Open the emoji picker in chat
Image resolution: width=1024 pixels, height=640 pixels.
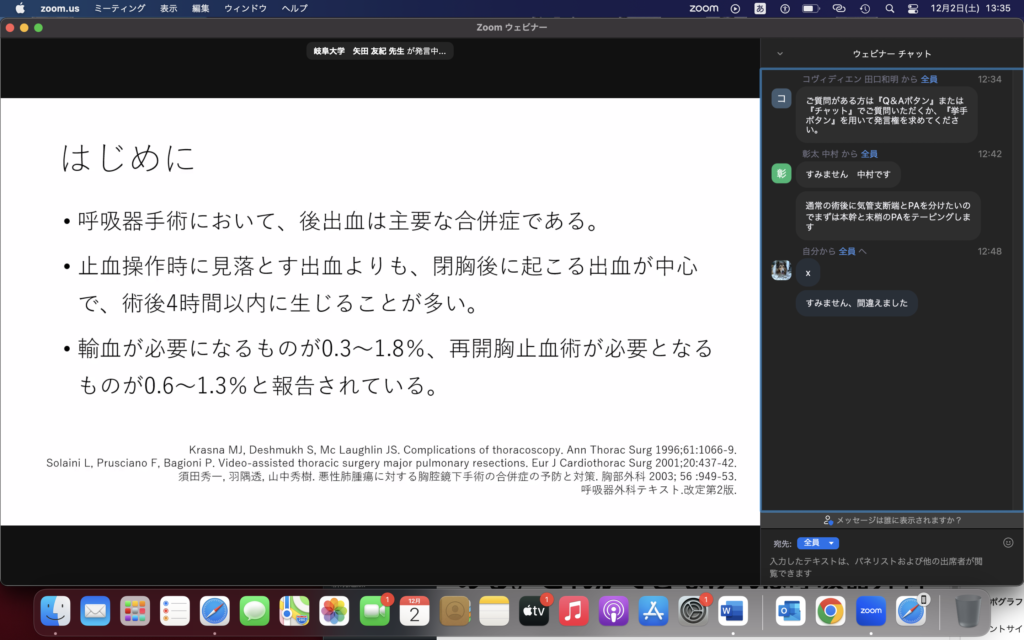coord(1008,543)
